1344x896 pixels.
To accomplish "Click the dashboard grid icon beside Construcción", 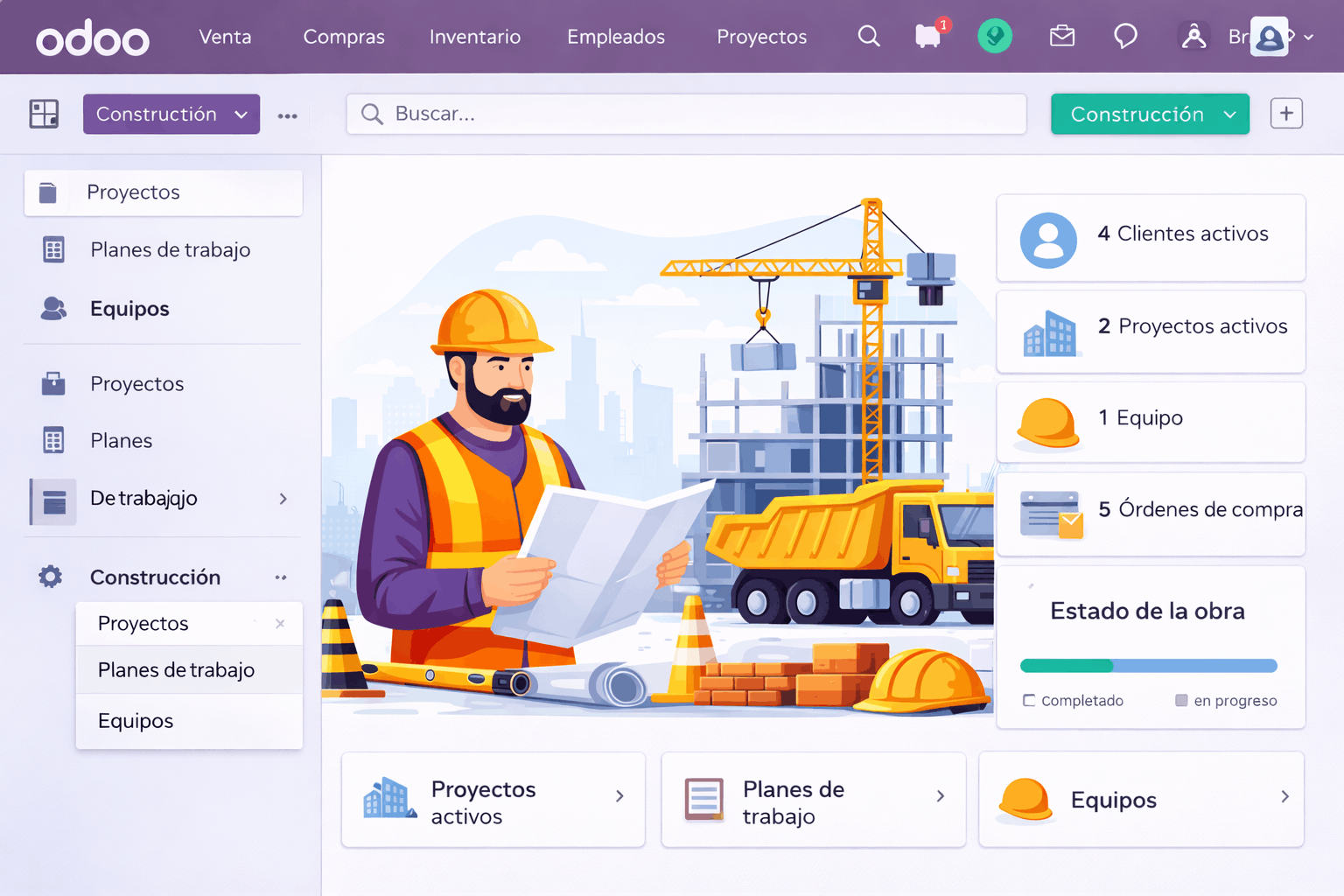I will pyautogui.click(x=44, y=114).
